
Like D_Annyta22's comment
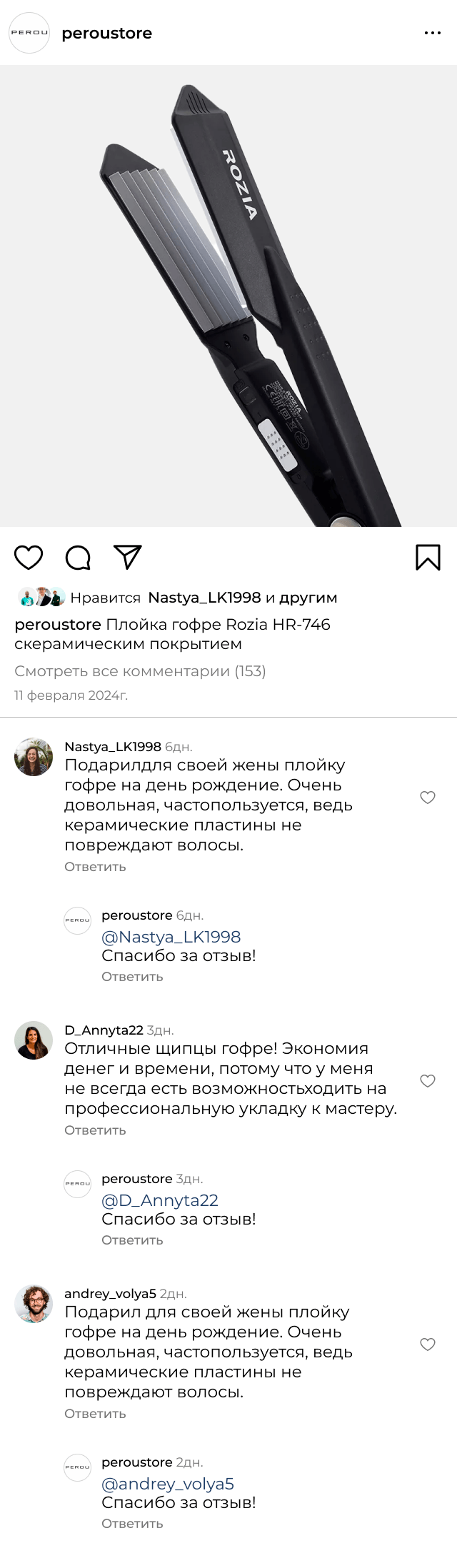click(427, 1081)
